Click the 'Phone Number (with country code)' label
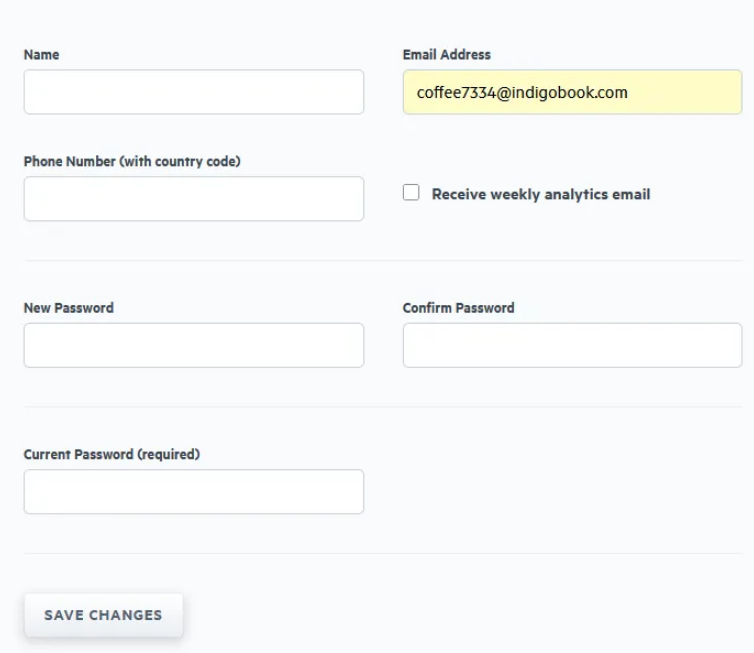Image resolution: width=754 pixels, height=653 pixels. pyautogui.click(x=132, y=161)
